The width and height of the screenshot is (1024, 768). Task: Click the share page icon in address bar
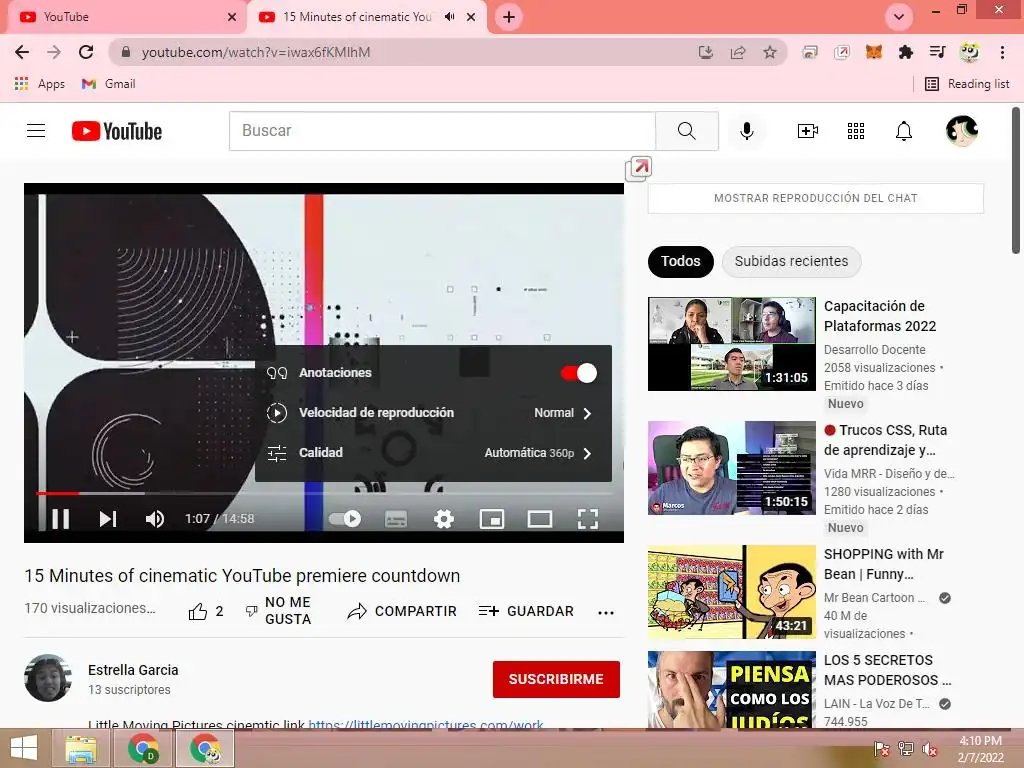click(738, 52)
